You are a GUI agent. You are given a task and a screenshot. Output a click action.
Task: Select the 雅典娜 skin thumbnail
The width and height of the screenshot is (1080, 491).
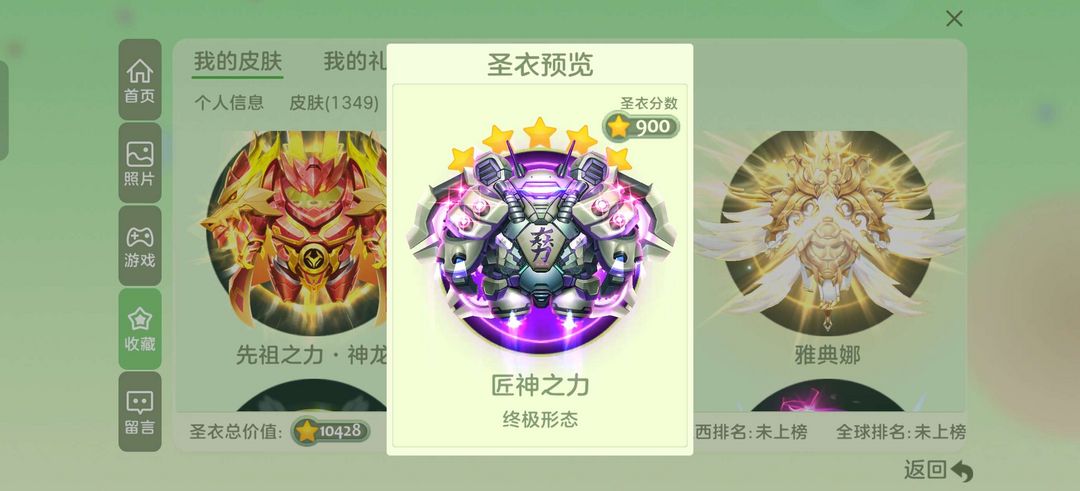pos(827,233)
